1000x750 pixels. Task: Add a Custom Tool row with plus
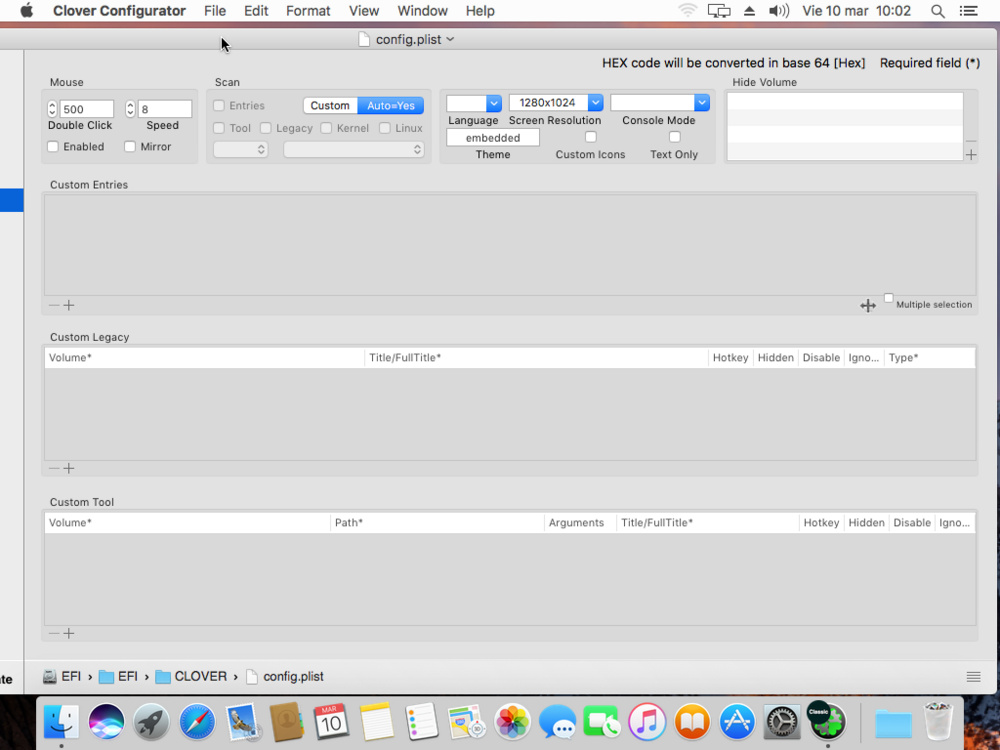click(x=69, y=633)
